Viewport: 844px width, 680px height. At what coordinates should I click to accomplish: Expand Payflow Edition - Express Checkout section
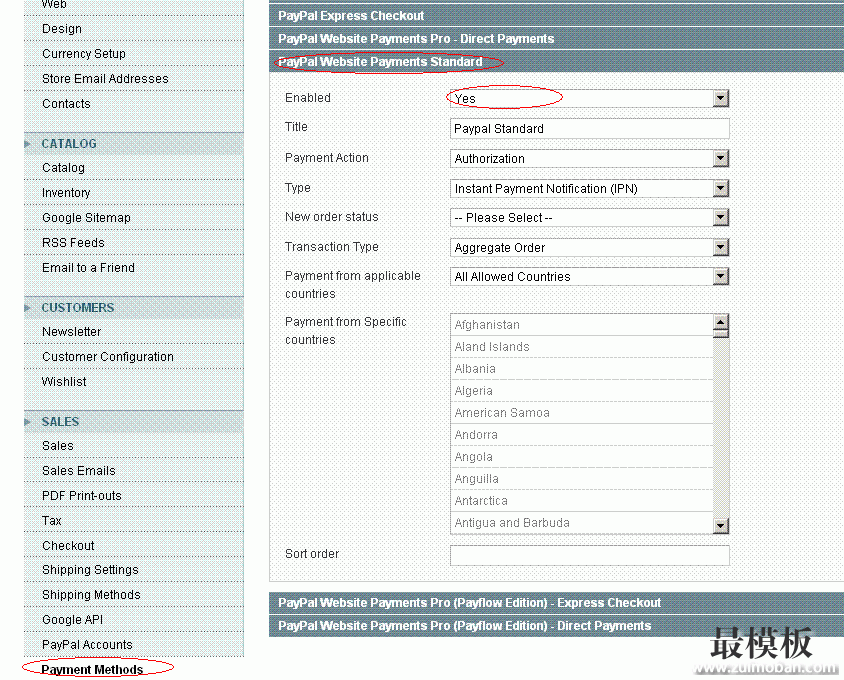point(556,603)
